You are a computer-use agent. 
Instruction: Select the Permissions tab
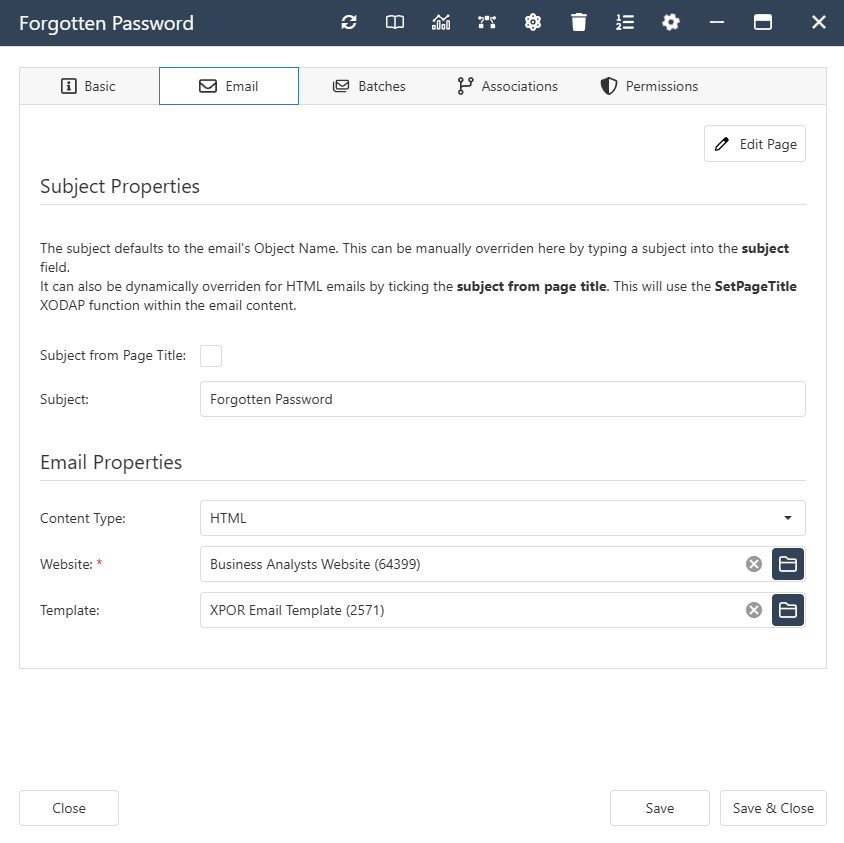click(648, 86)
